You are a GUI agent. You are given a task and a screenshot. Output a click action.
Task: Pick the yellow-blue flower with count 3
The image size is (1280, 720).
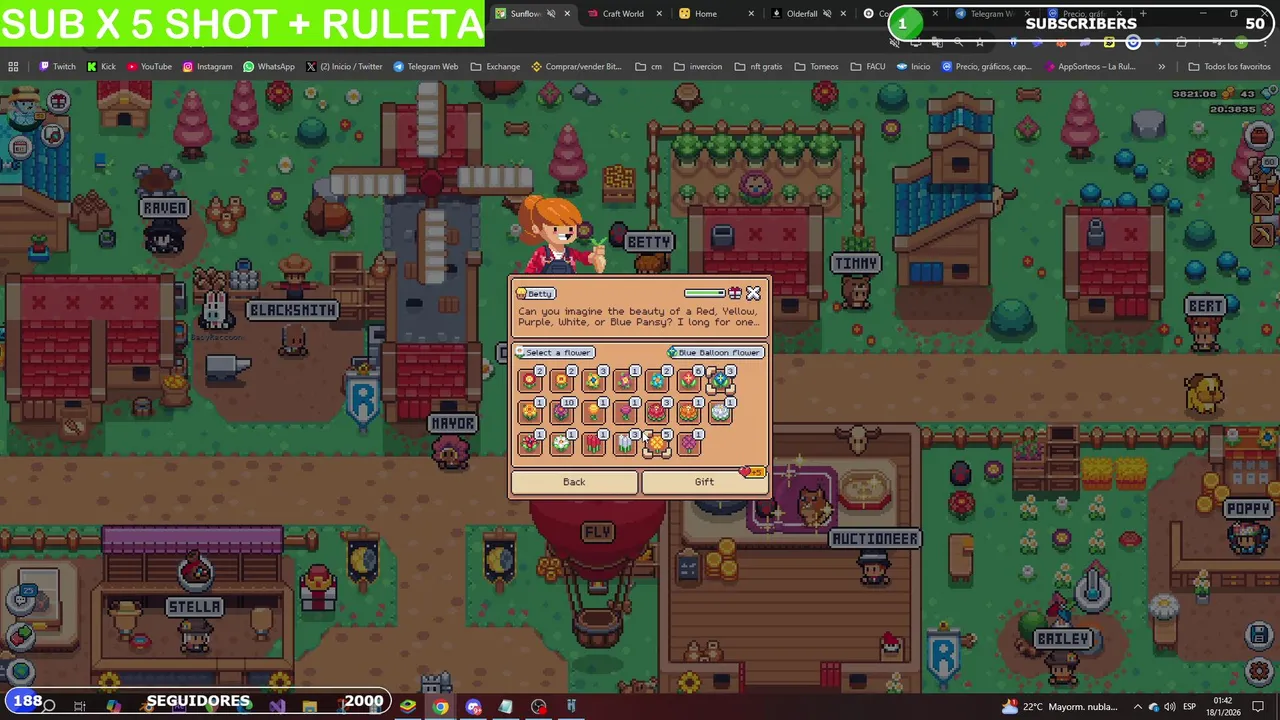(594, 380)
